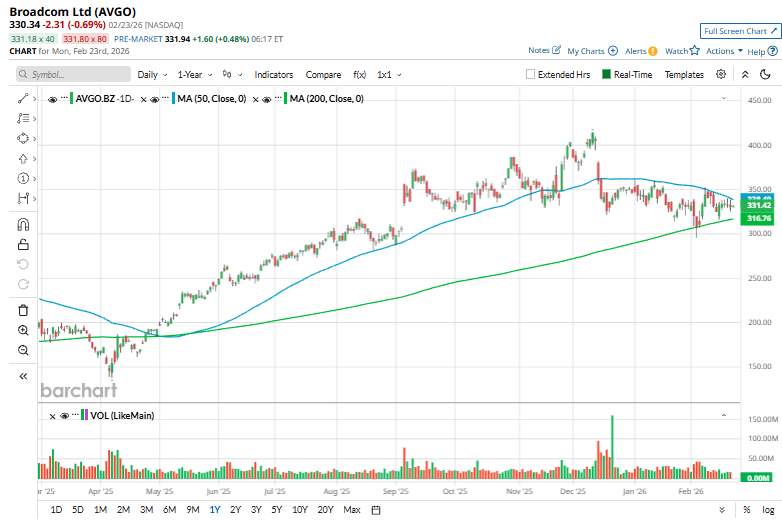The height and width of the screenshot is (520, 782).
Task: Collapse the volume pane
Action: click(x=724, y=415)
